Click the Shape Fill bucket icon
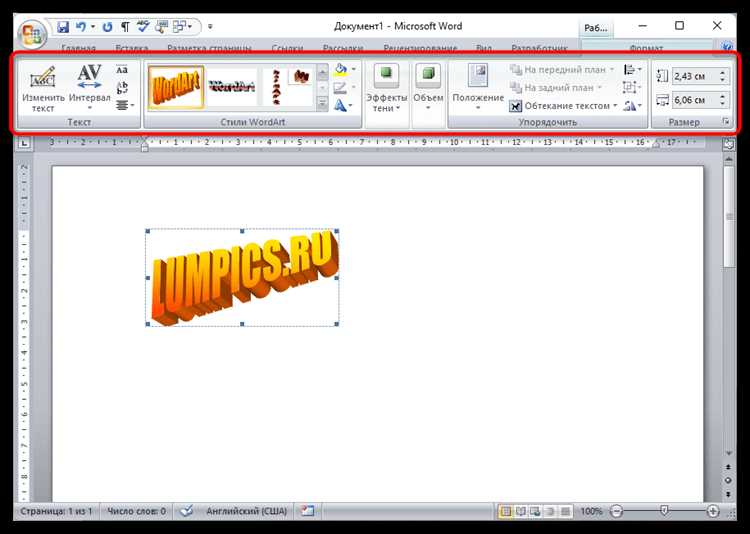 click(341, 70)
